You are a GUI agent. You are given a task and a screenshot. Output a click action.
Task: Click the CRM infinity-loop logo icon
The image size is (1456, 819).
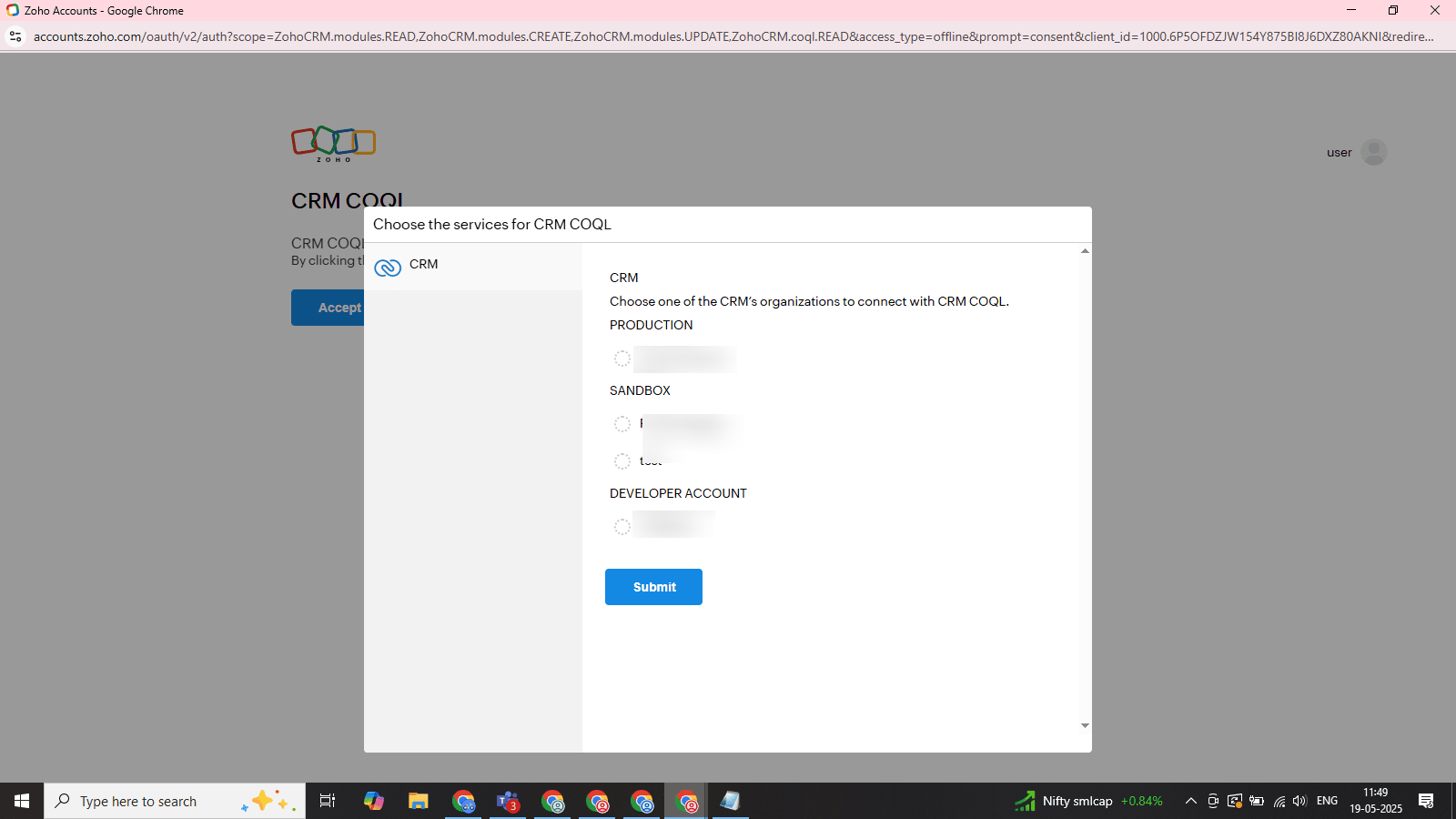388,268
